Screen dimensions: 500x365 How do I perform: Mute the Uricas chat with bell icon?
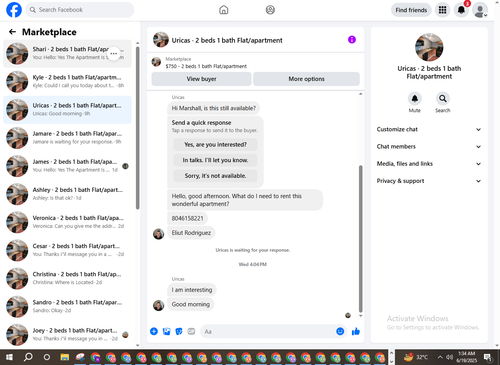coord(415,99)
